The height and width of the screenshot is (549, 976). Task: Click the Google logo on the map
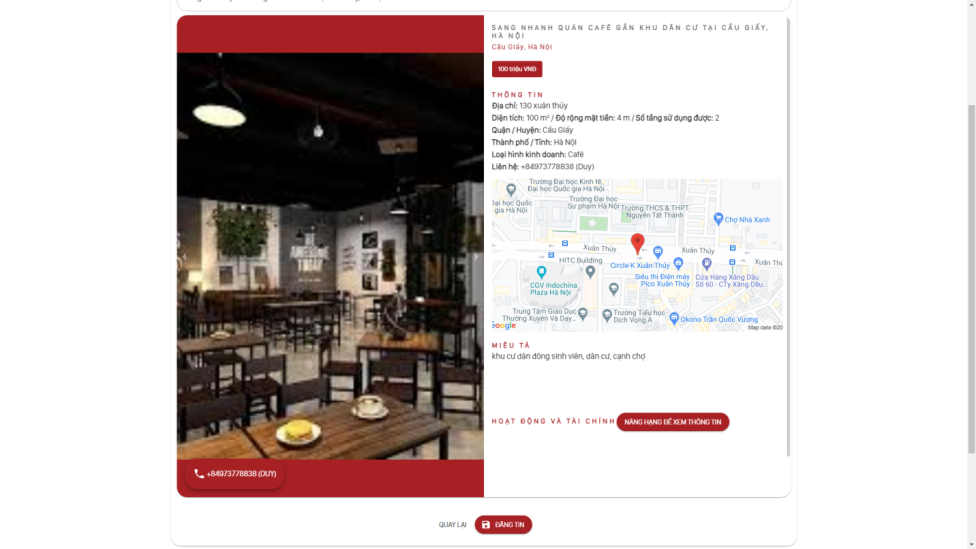click(x=504, y=326)
